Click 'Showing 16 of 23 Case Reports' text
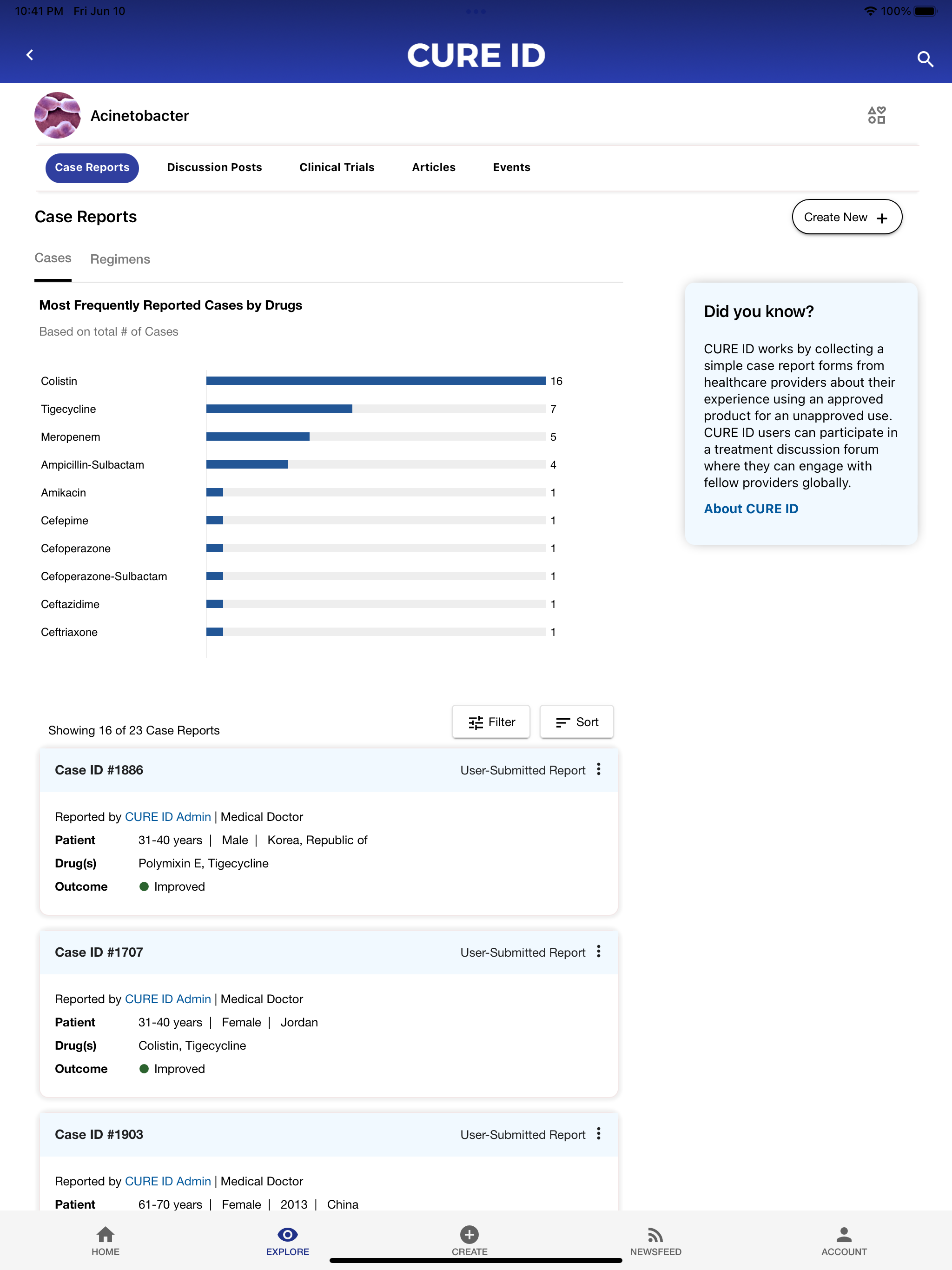Image resolution: width=952 pixels, height=1270 pixels. [134, 730]
